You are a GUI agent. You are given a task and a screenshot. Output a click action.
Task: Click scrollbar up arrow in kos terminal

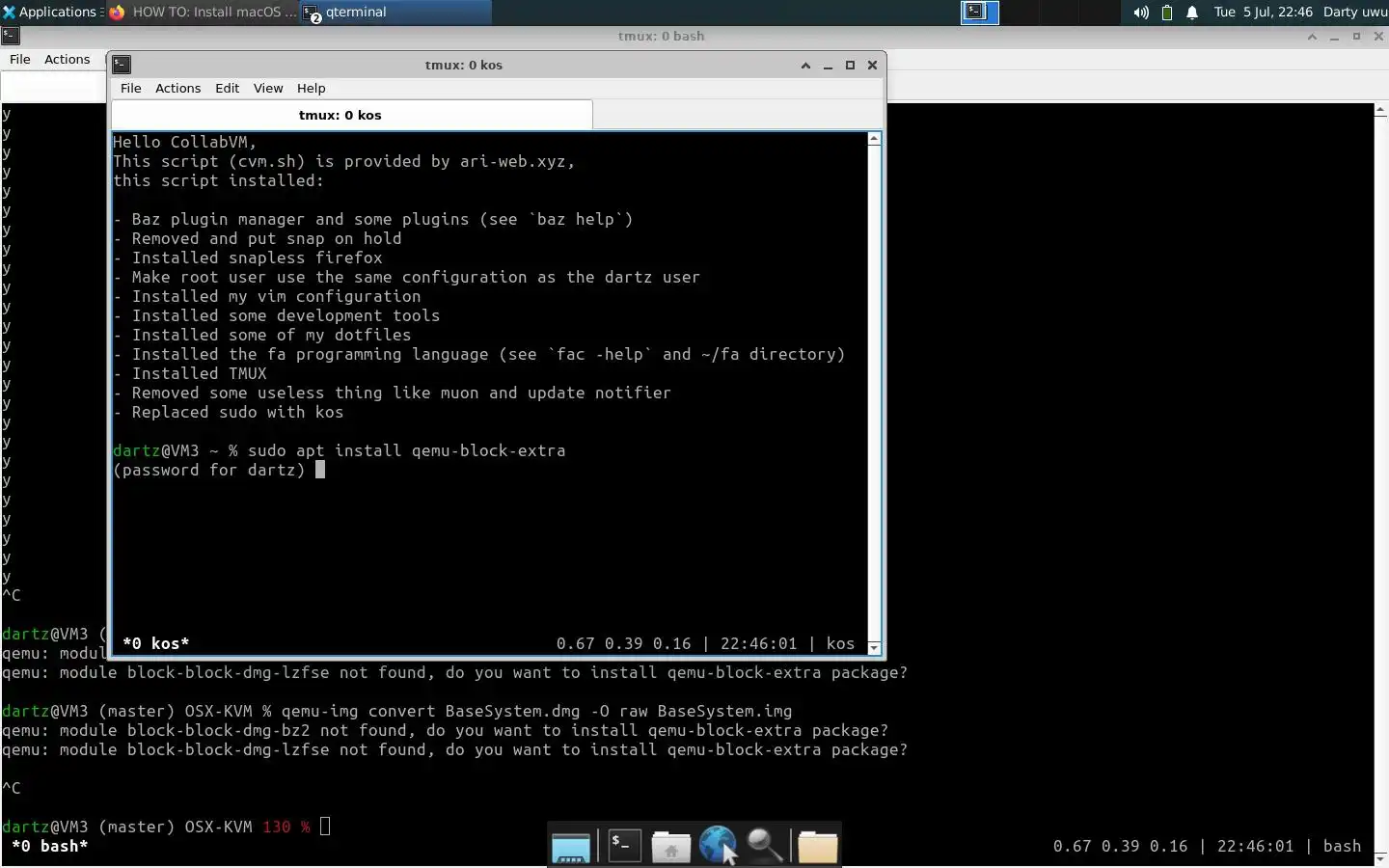[x=874, y=139]
